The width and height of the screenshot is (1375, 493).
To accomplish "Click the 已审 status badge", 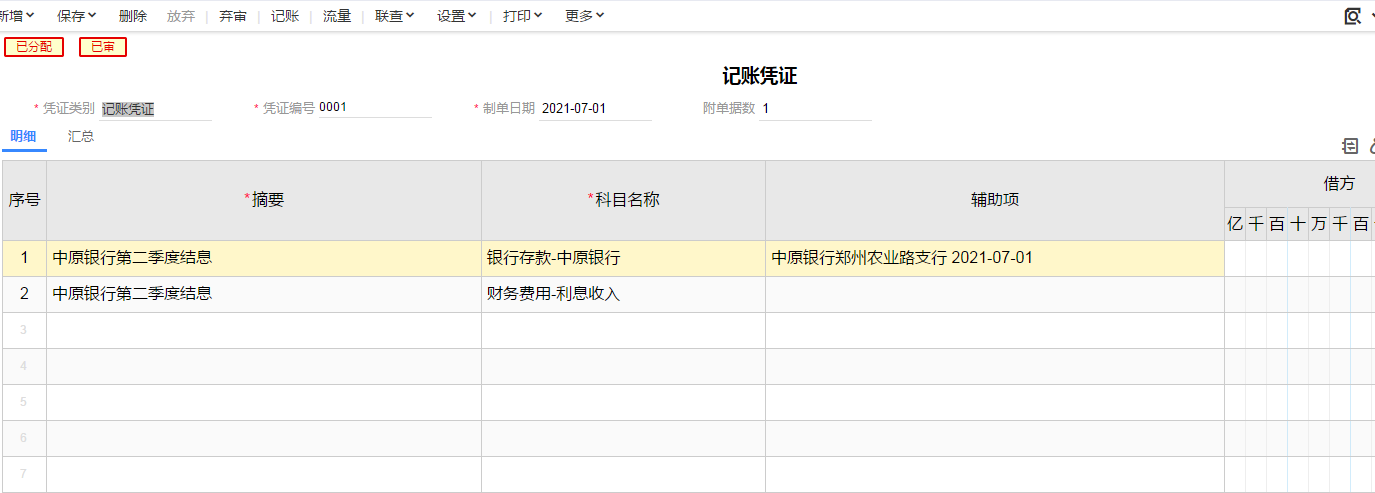I will (103, 47).
